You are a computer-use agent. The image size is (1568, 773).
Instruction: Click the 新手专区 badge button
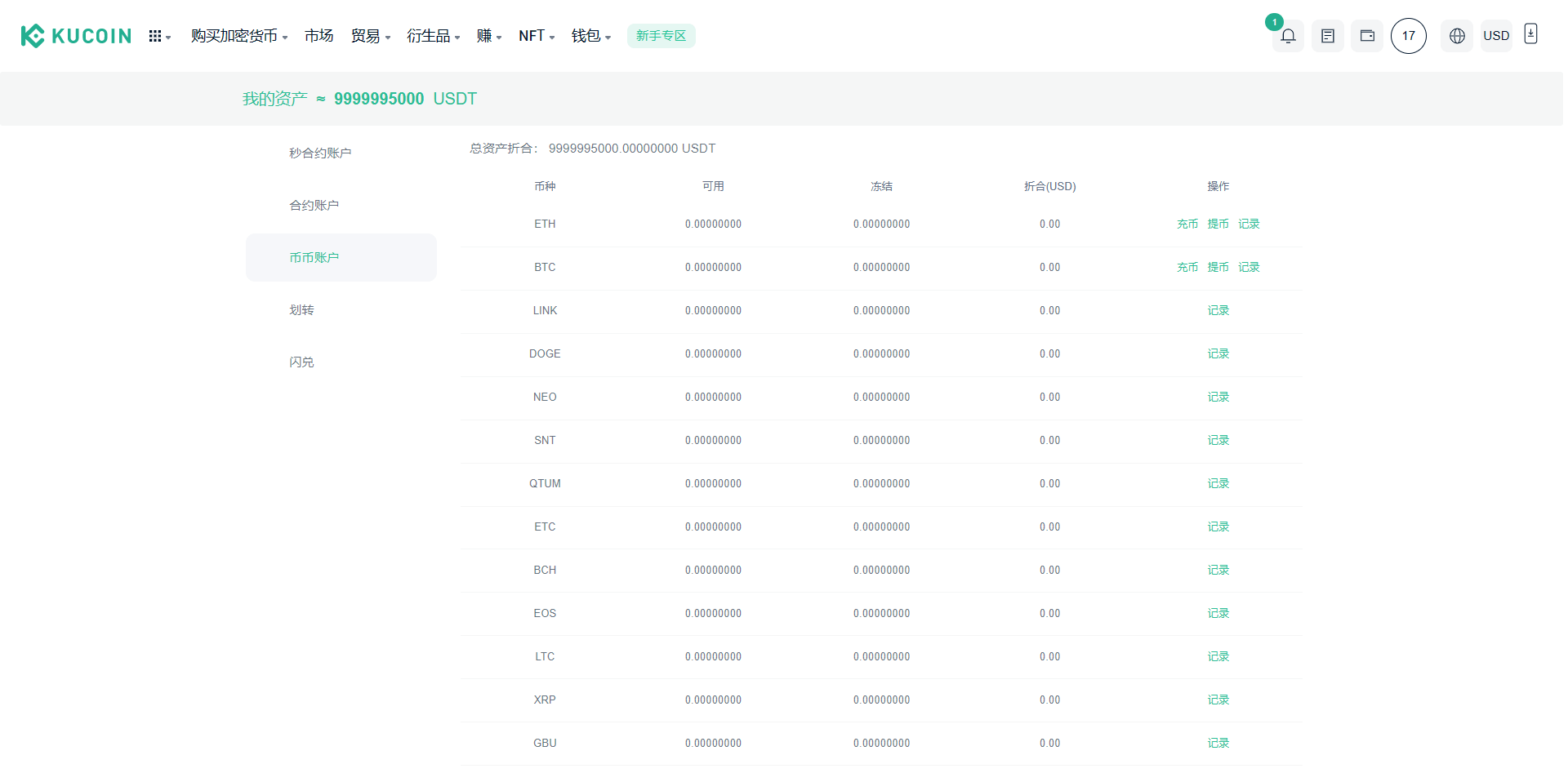pos(661,36)
